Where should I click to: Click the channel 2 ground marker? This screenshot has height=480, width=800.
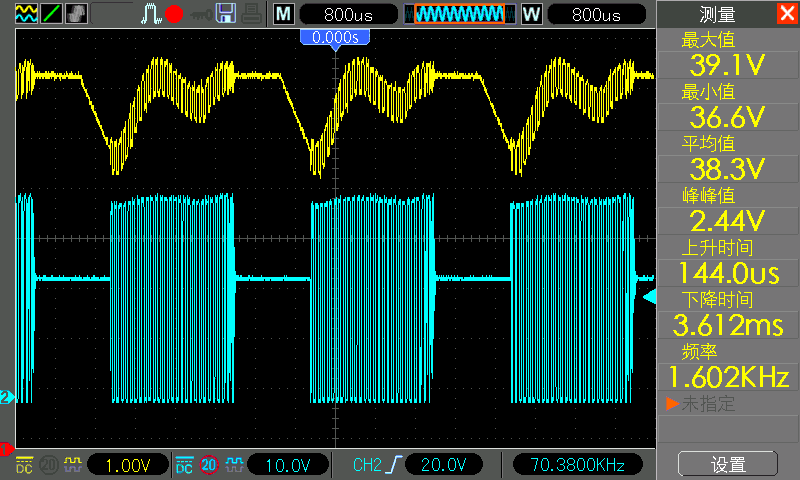point(7,397)
